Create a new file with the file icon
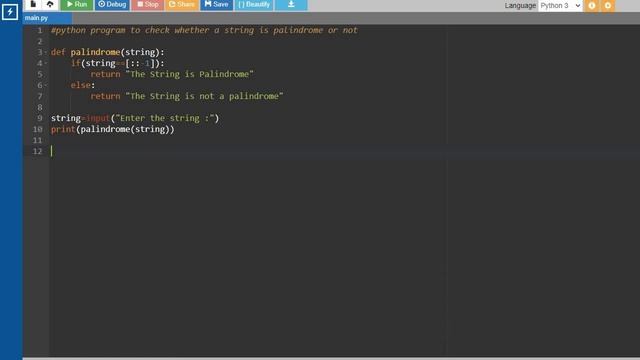 (x=33, y=4)
